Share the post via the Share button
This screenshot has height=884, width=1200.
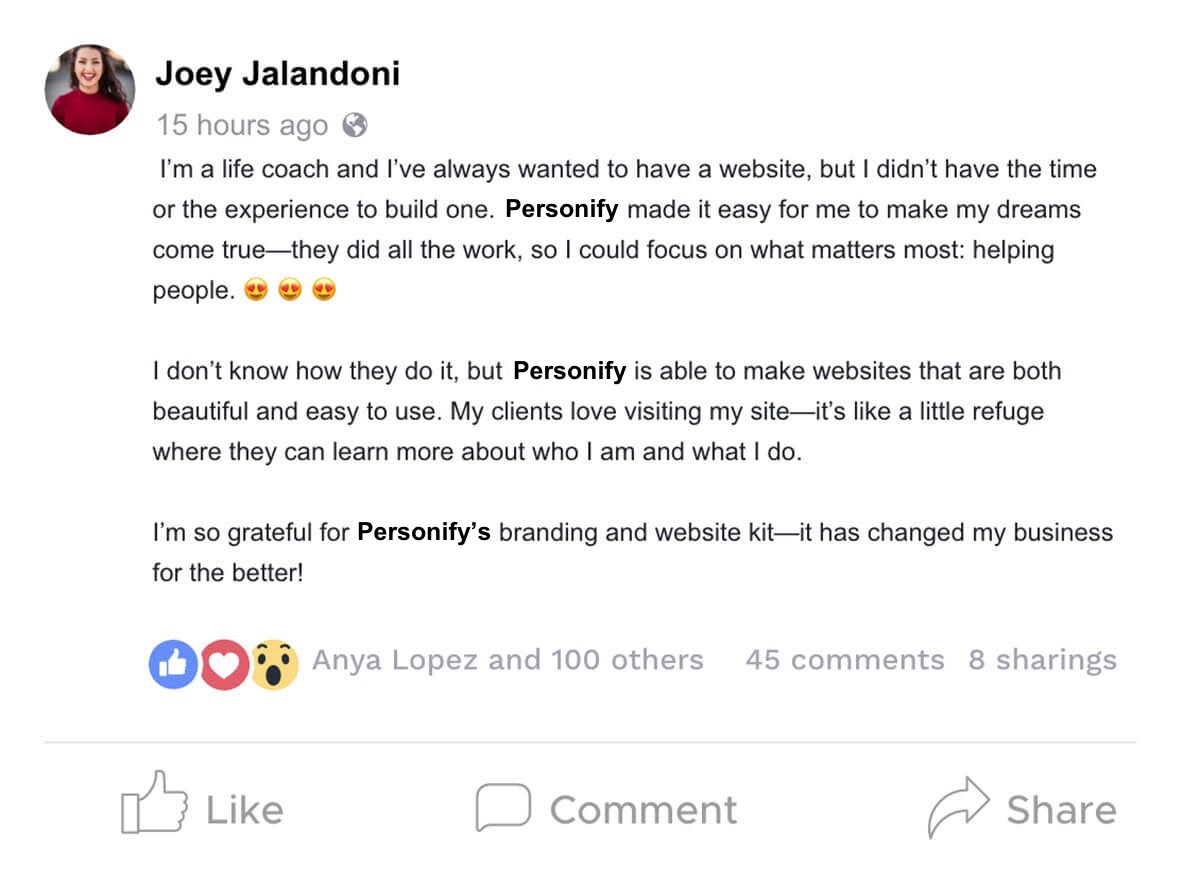[1064, 810]
